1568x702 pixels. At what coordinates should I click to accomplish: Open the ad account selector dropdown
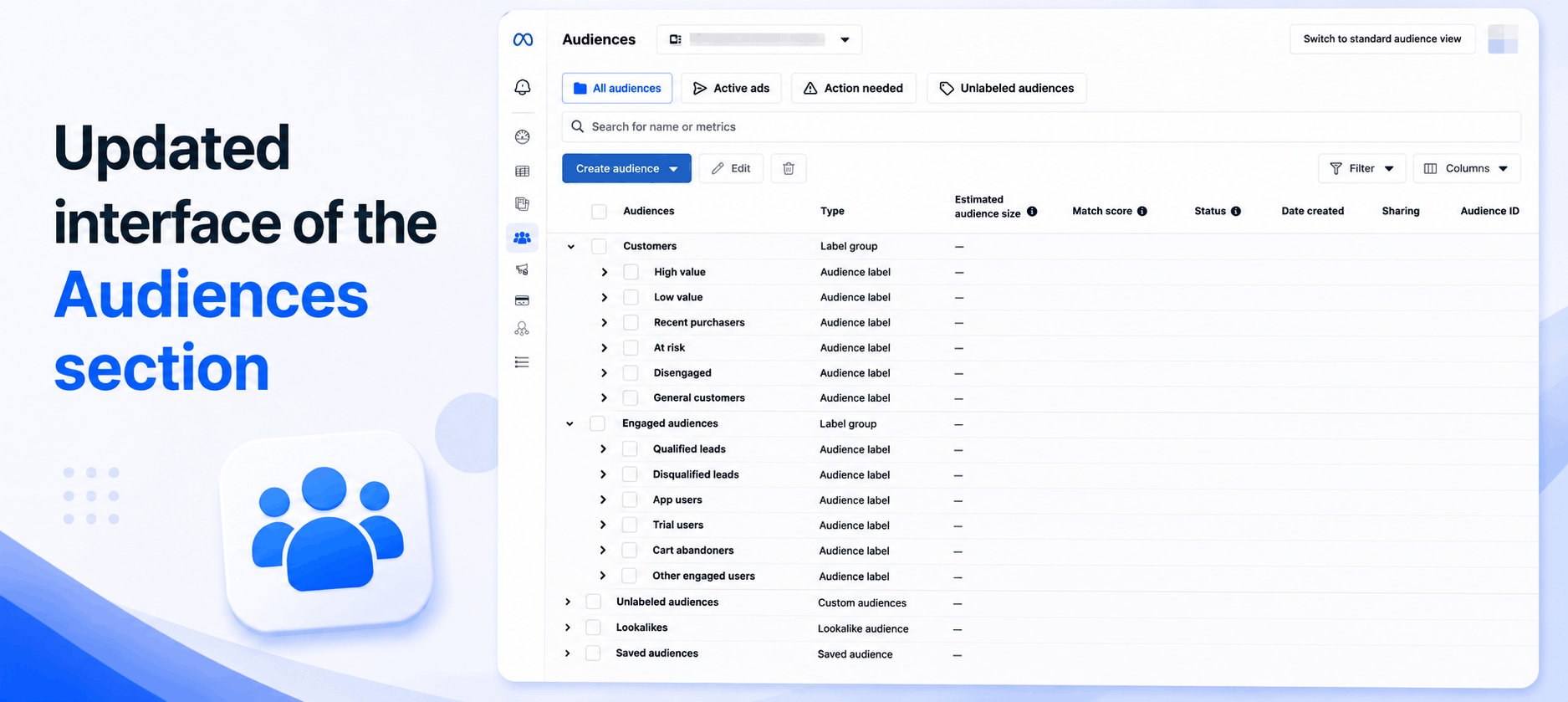[x=759, y=39]
